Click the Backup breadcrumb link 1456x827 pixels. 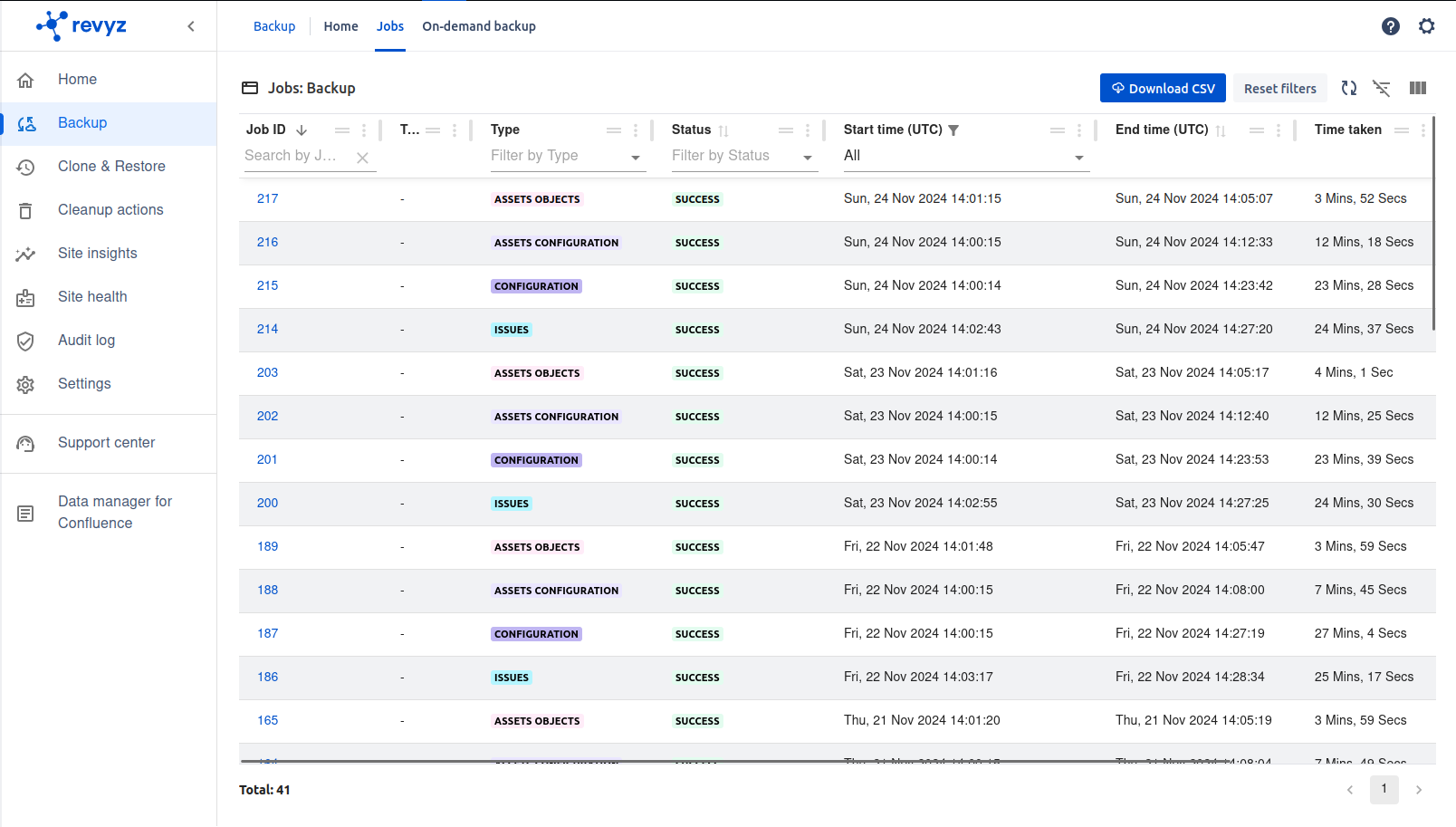(274, 26)
